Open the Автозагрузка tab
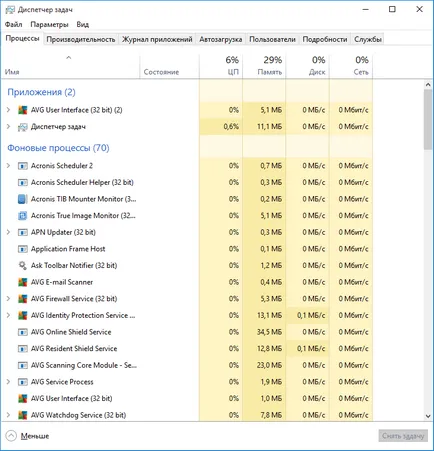Image resolution: width=434 pixels, height=451 pixels. click(221, 39)
